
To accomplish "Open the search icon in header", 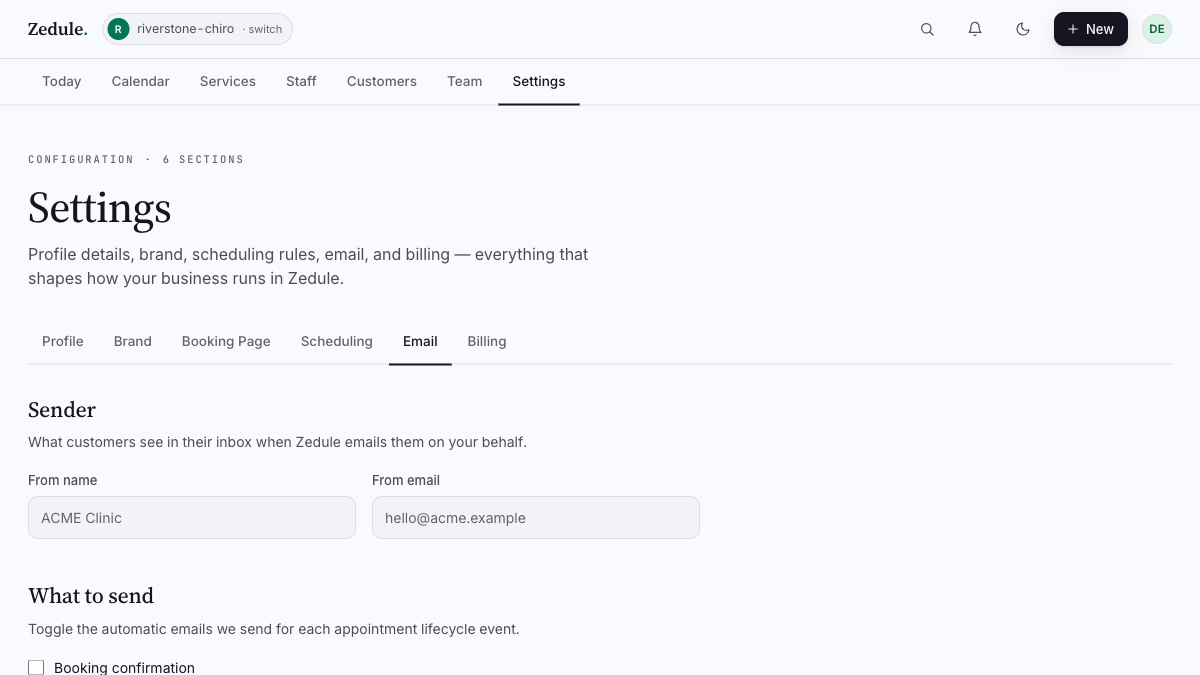I will pyautogui.click(x=927, y=29).
